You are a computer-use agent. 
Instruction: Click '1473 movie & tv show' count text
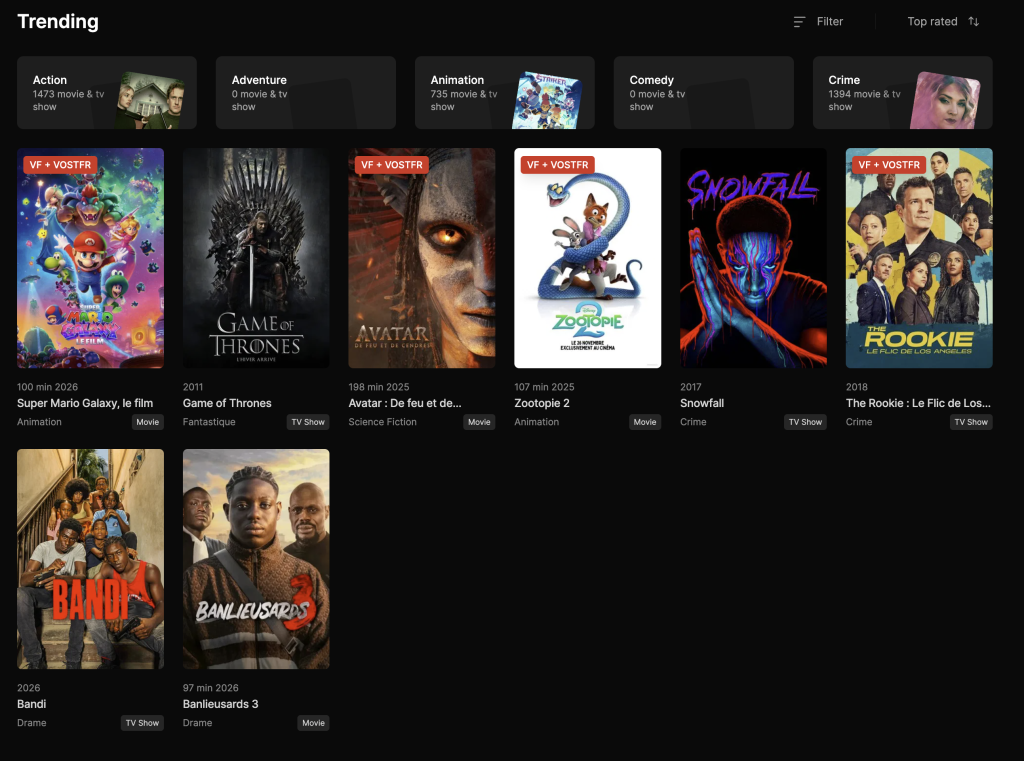point(69,101)
